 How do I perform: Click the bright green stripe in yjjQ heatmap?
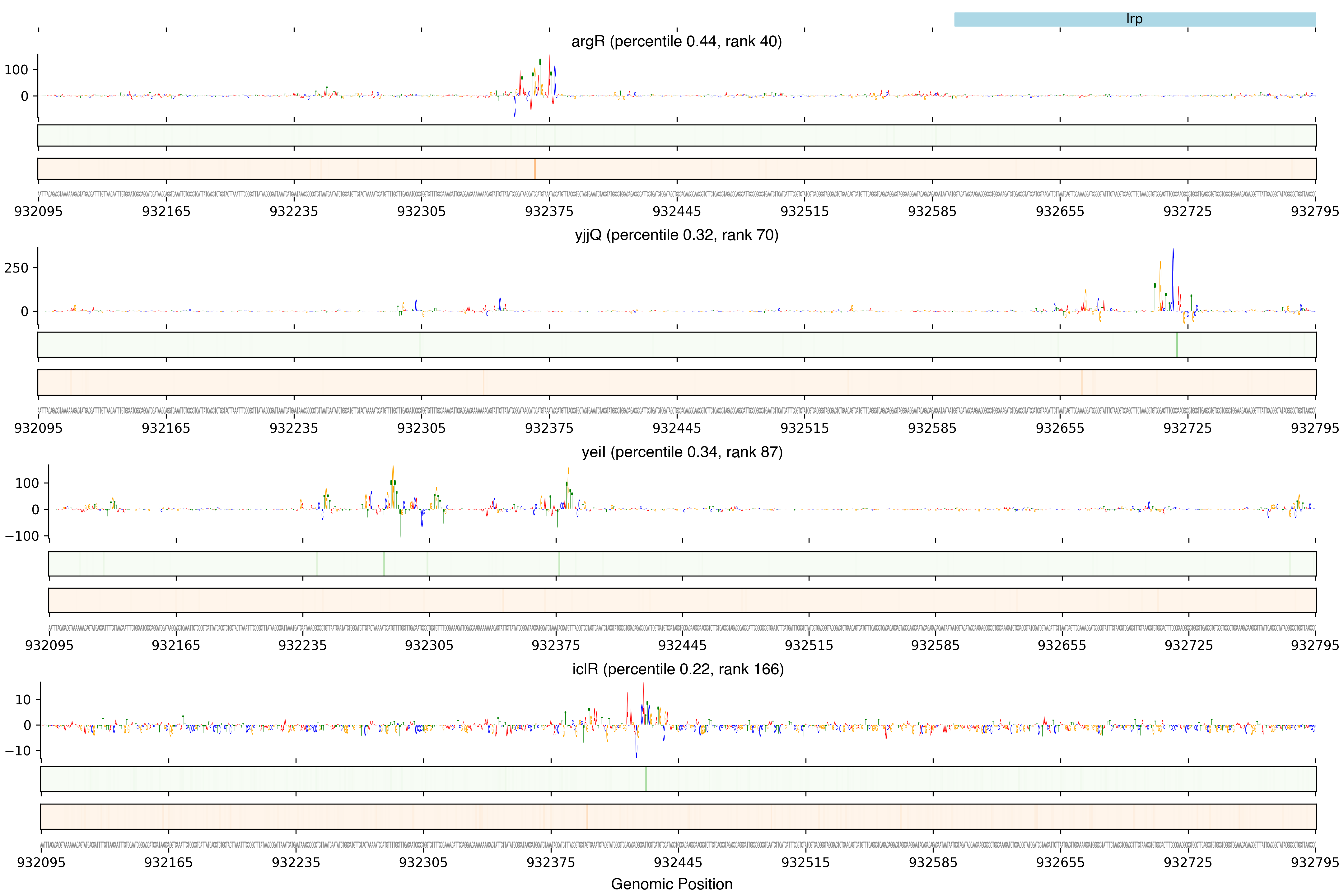[1177, 345]
